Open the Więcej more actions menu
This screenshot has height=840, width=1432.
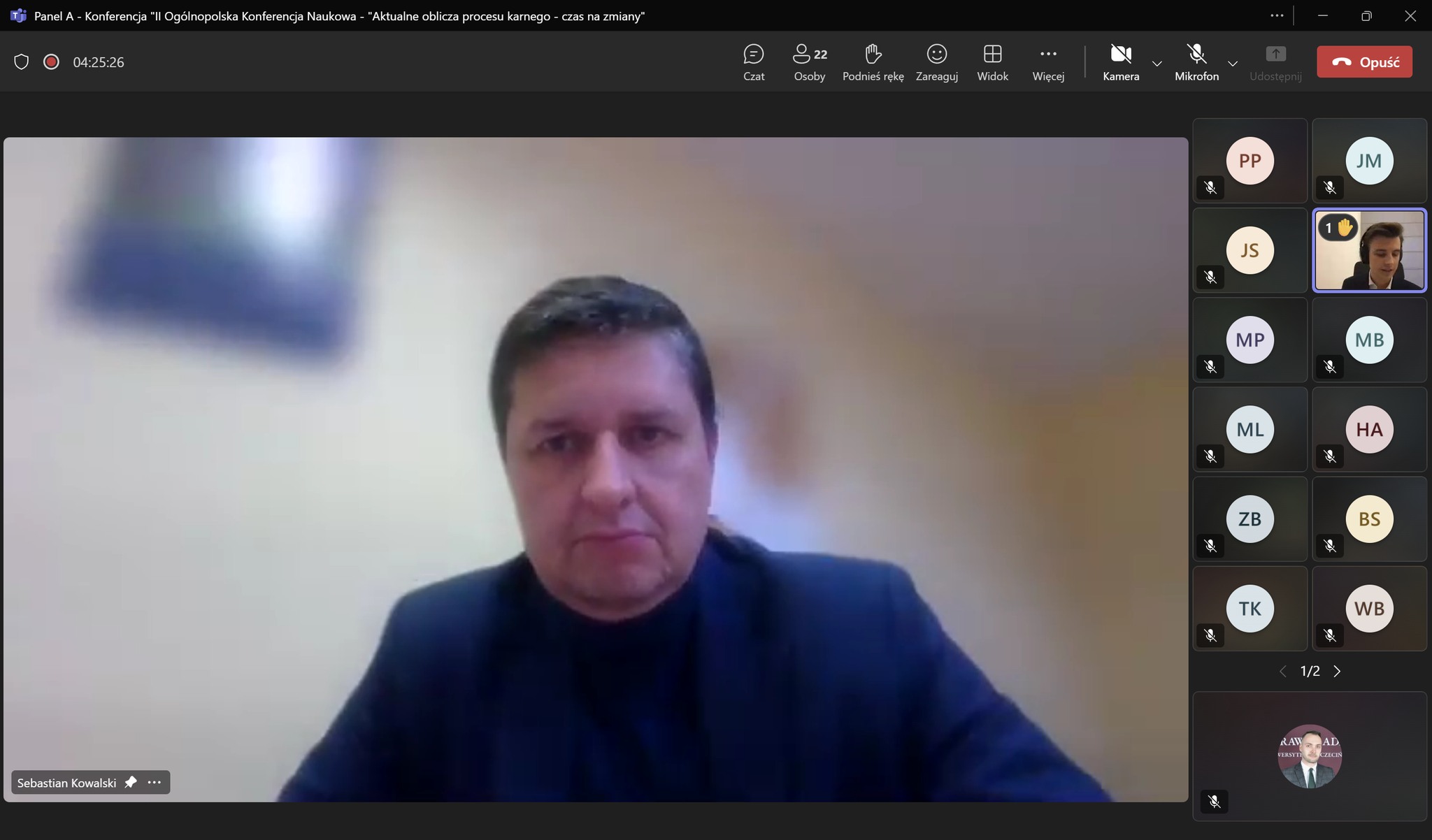[x=1048, y=61]
